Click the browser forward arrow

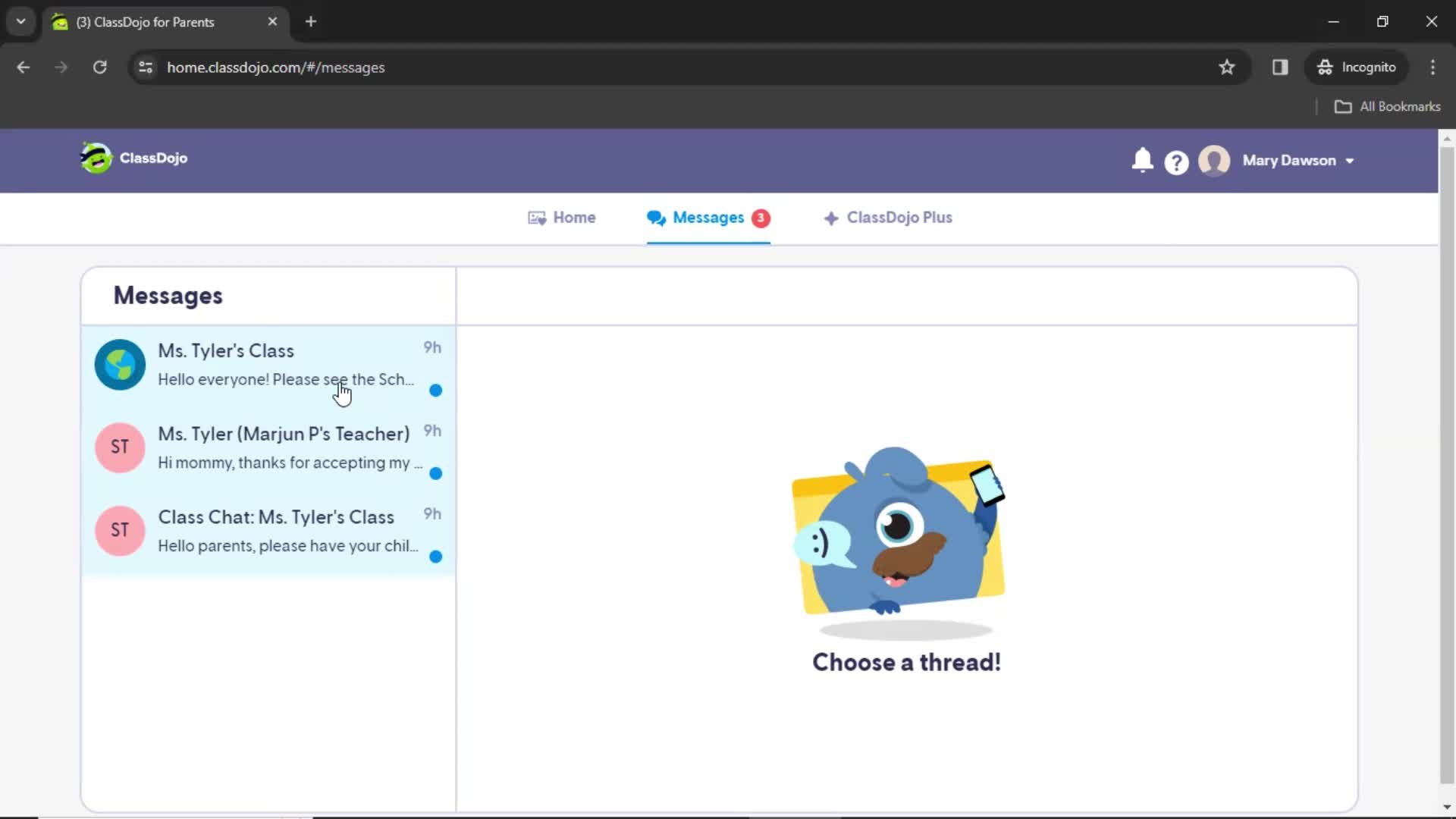(61, 67)
